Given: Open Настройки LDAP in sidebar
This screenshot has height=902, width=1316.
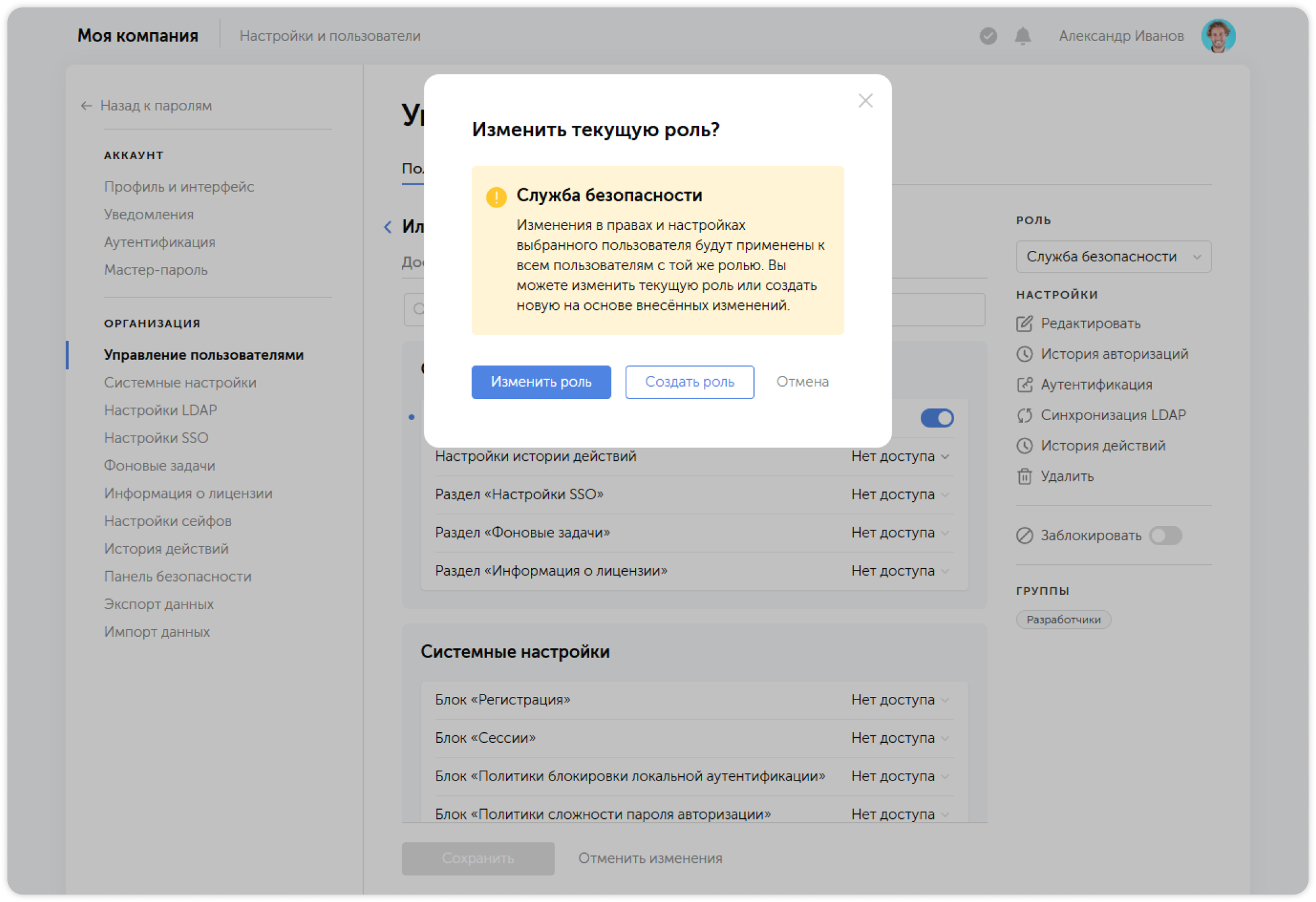Looking at the screenshot, I should [x=160, y=410].
